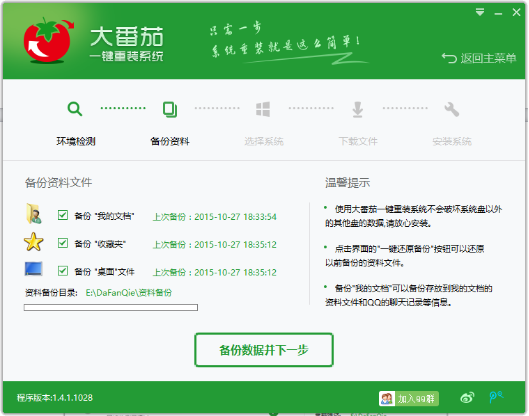This screenshot has height=416, width=529.
Task: Click the 备份资料 step label
Action: (170, 141)
